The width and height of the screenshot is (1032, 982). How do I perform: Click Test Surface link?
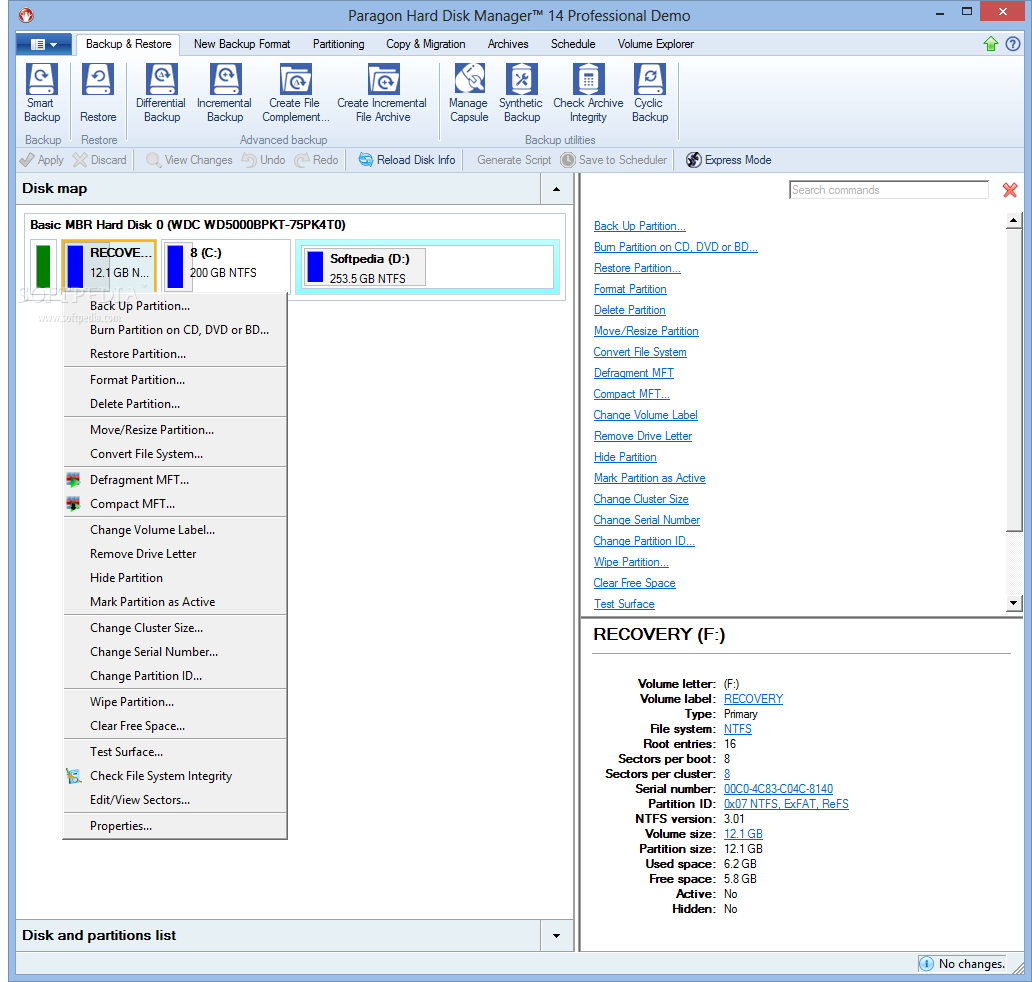tap(624, 604)
